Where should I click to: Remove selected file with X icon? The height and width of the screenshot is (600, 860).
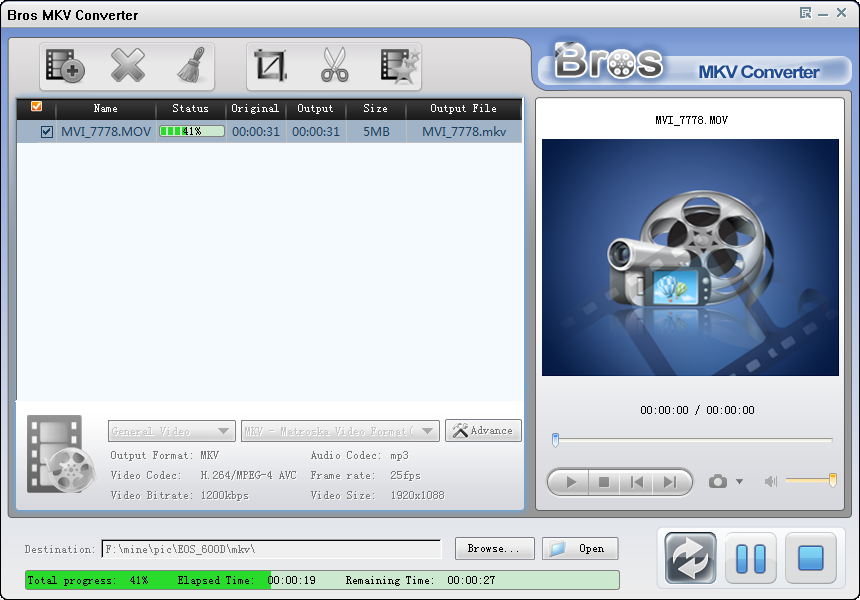click(x=128, y=66)
